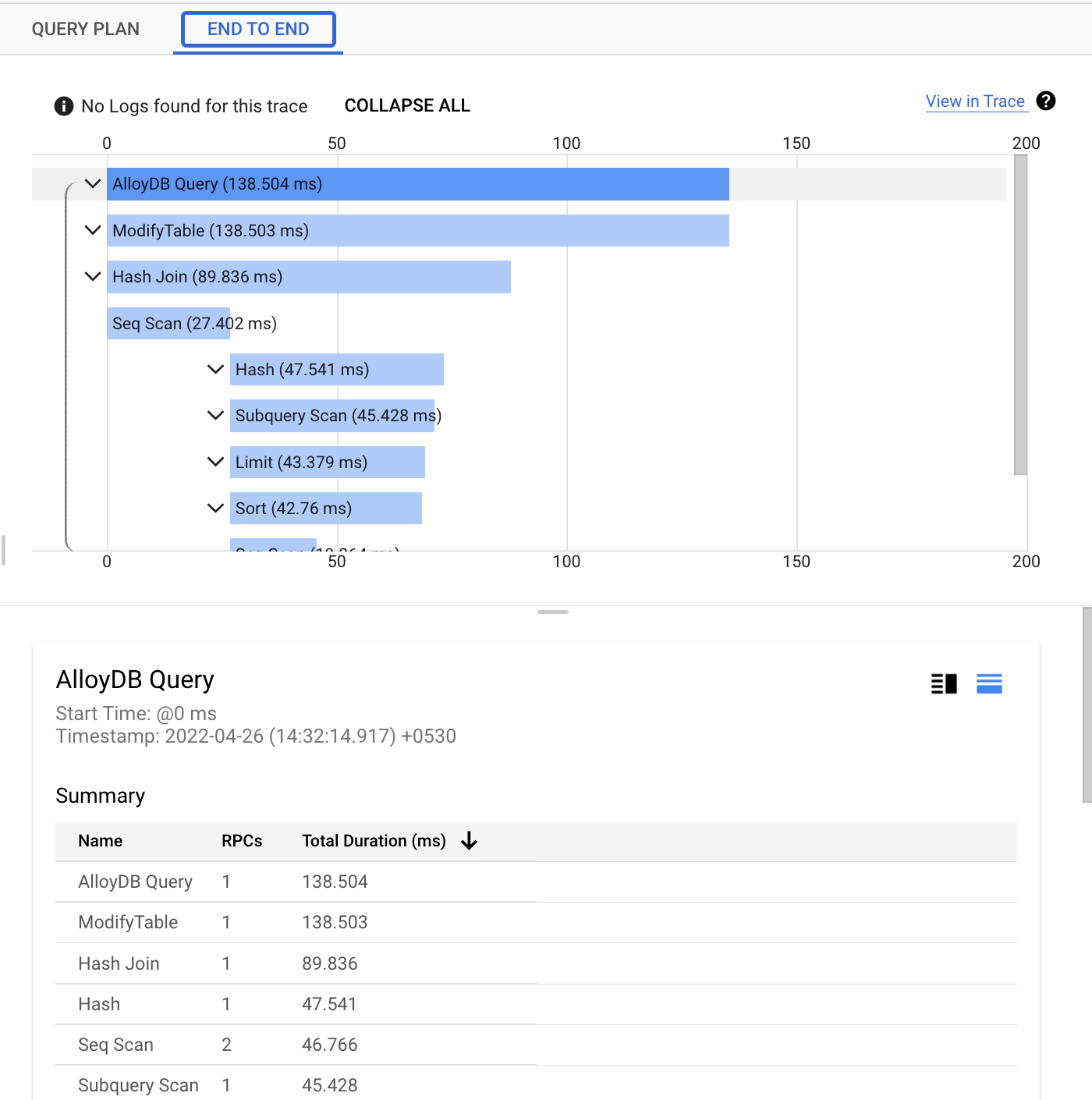Click the trace chart vertical scrollbar
The height and width of the screenshot is (1100, 1092).
(1020, 314)
